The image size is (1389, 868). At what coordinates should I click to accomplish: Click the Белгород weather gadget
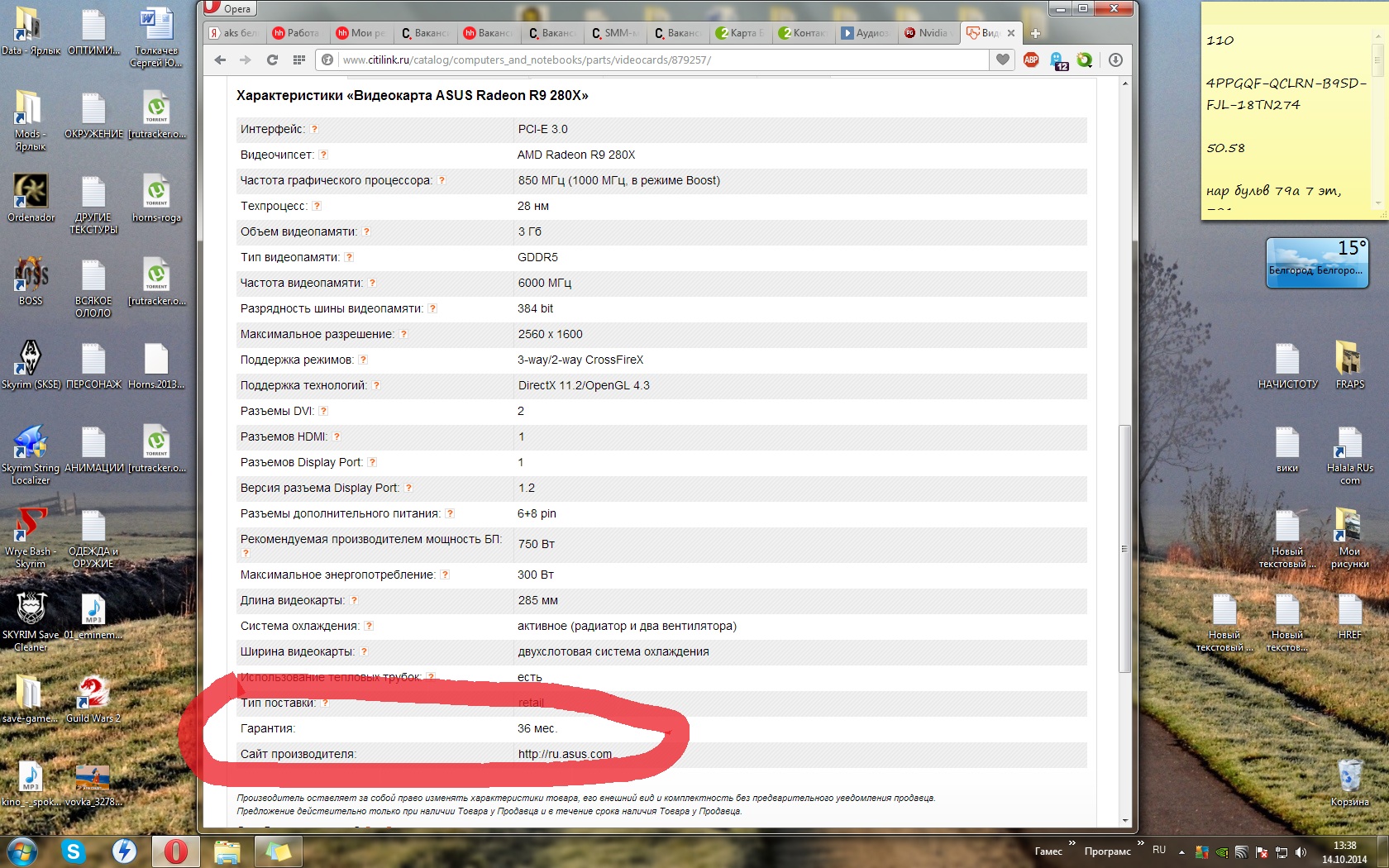coord(1317,263)
